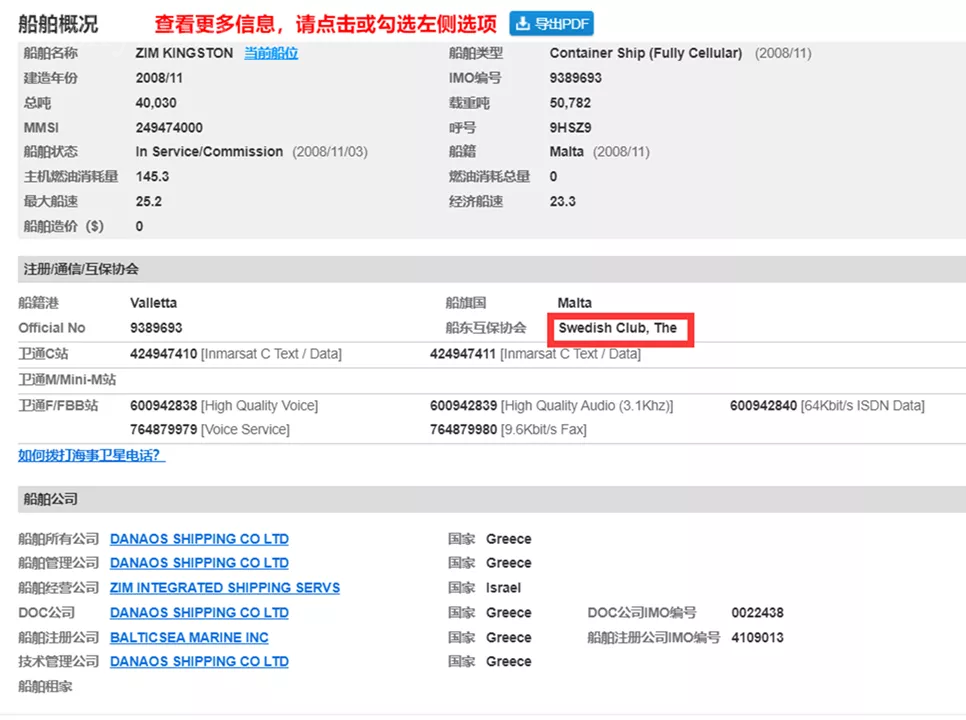
Task: Select registered company IMO number 4109013
Action: click(757, 637)
